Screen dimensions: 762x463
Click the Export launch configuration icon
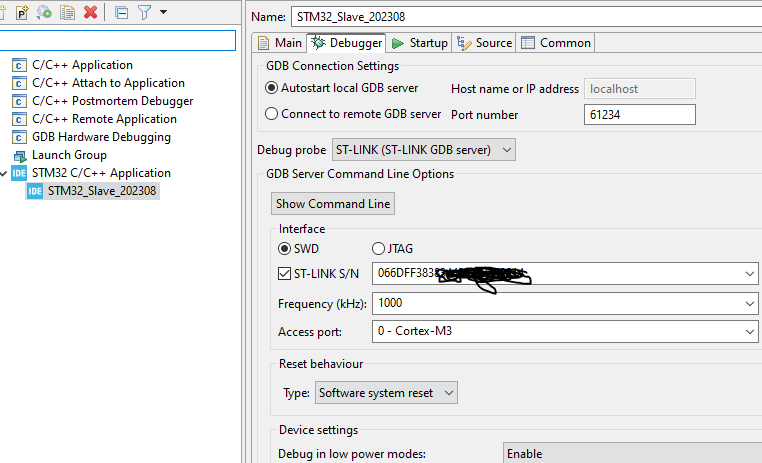(x=45, y=12)
